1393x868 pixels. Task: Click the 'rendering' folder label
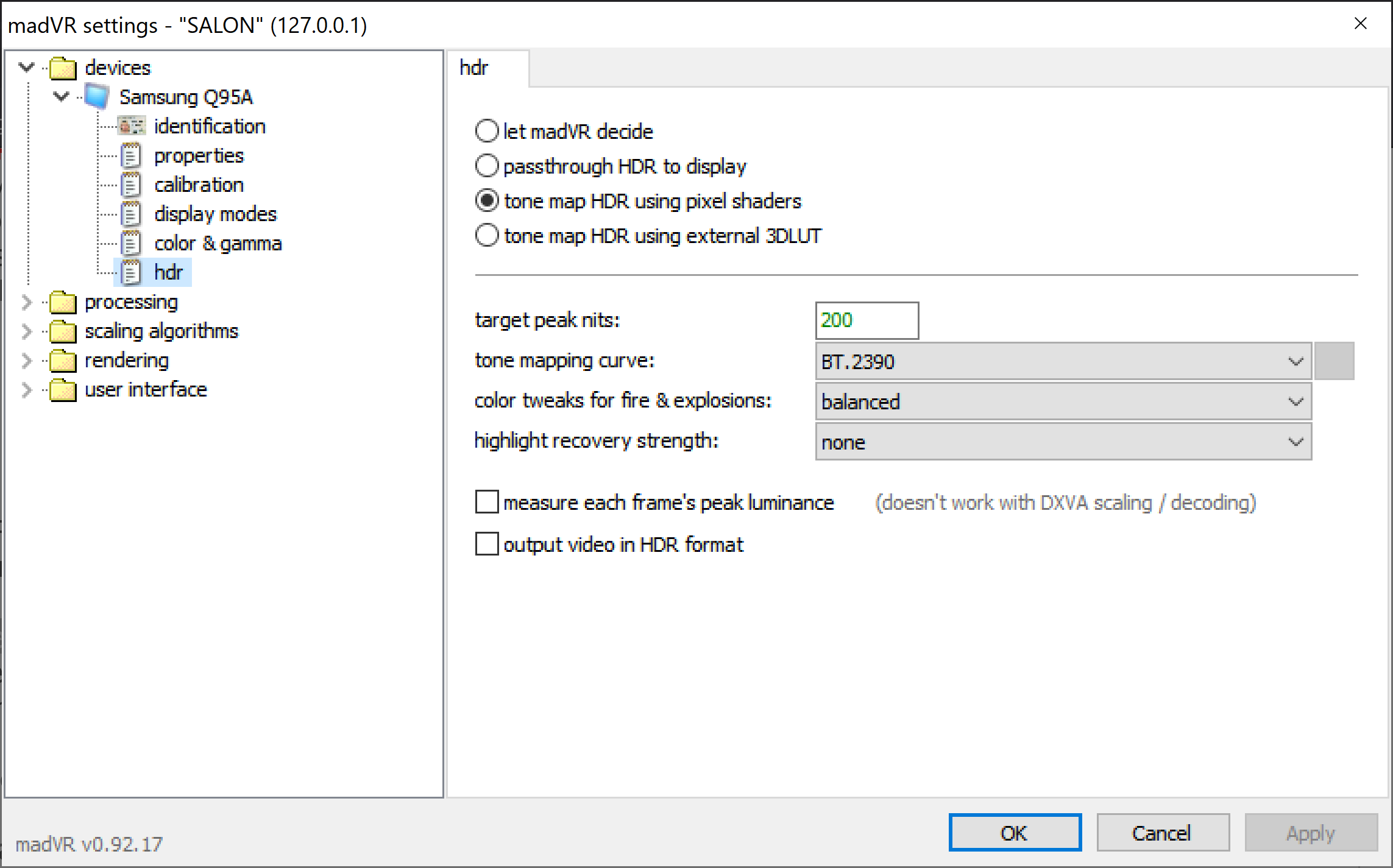point(126,361)
